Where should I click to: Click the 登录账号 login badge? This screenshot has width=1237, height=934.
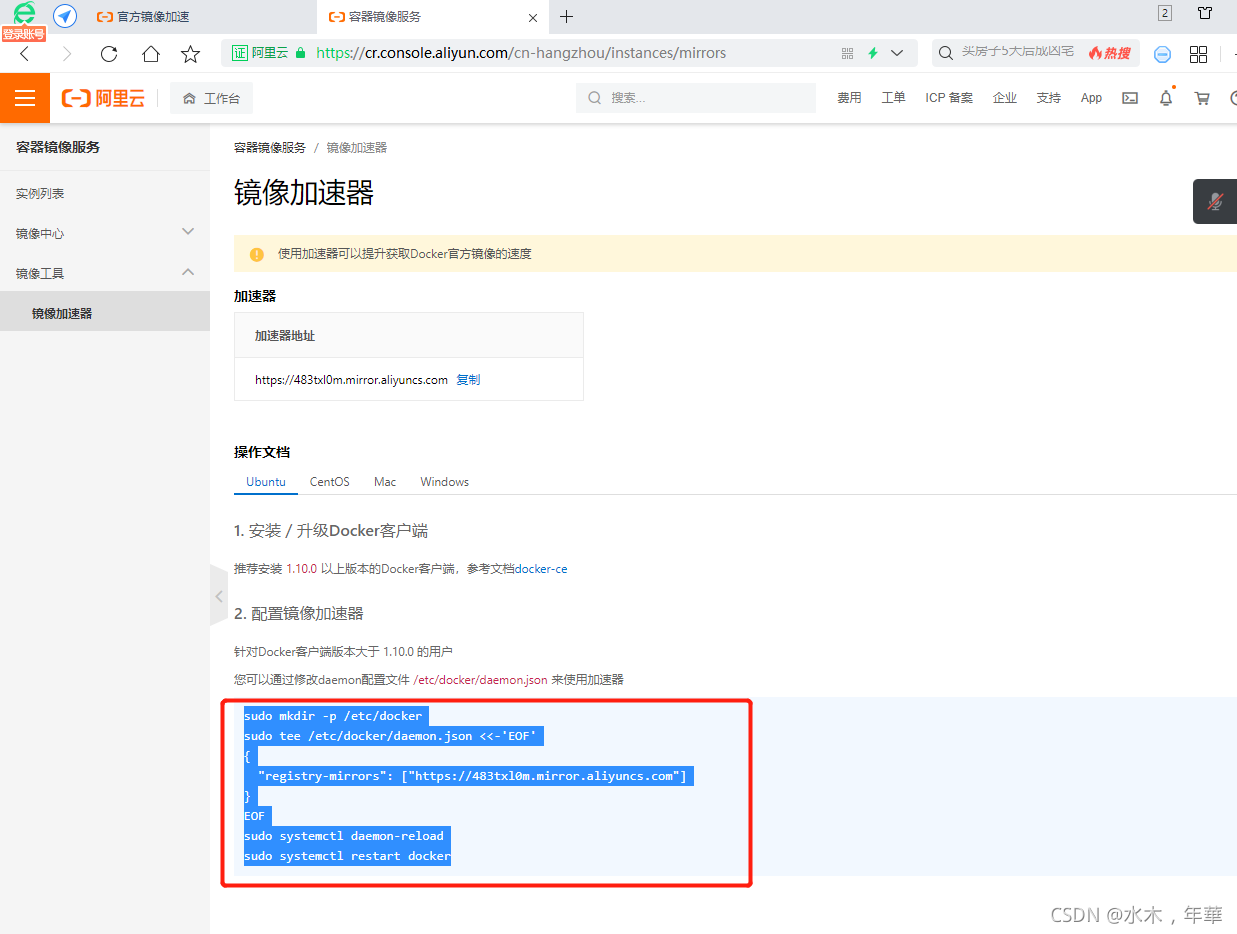point(23,34)
